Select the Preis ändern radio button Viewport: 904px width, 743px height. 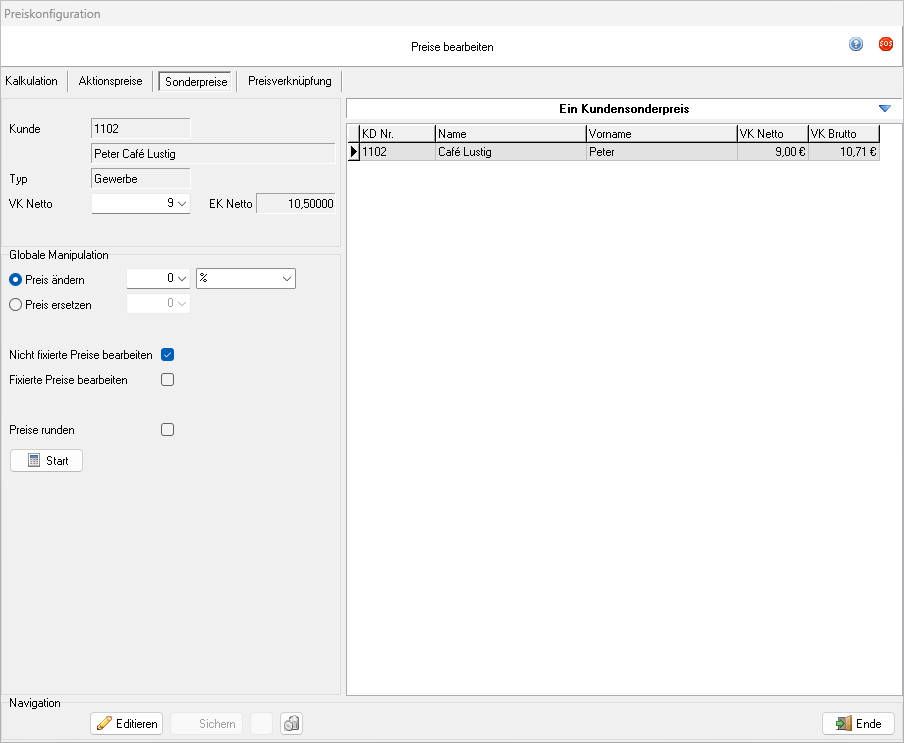coord(15,280)
